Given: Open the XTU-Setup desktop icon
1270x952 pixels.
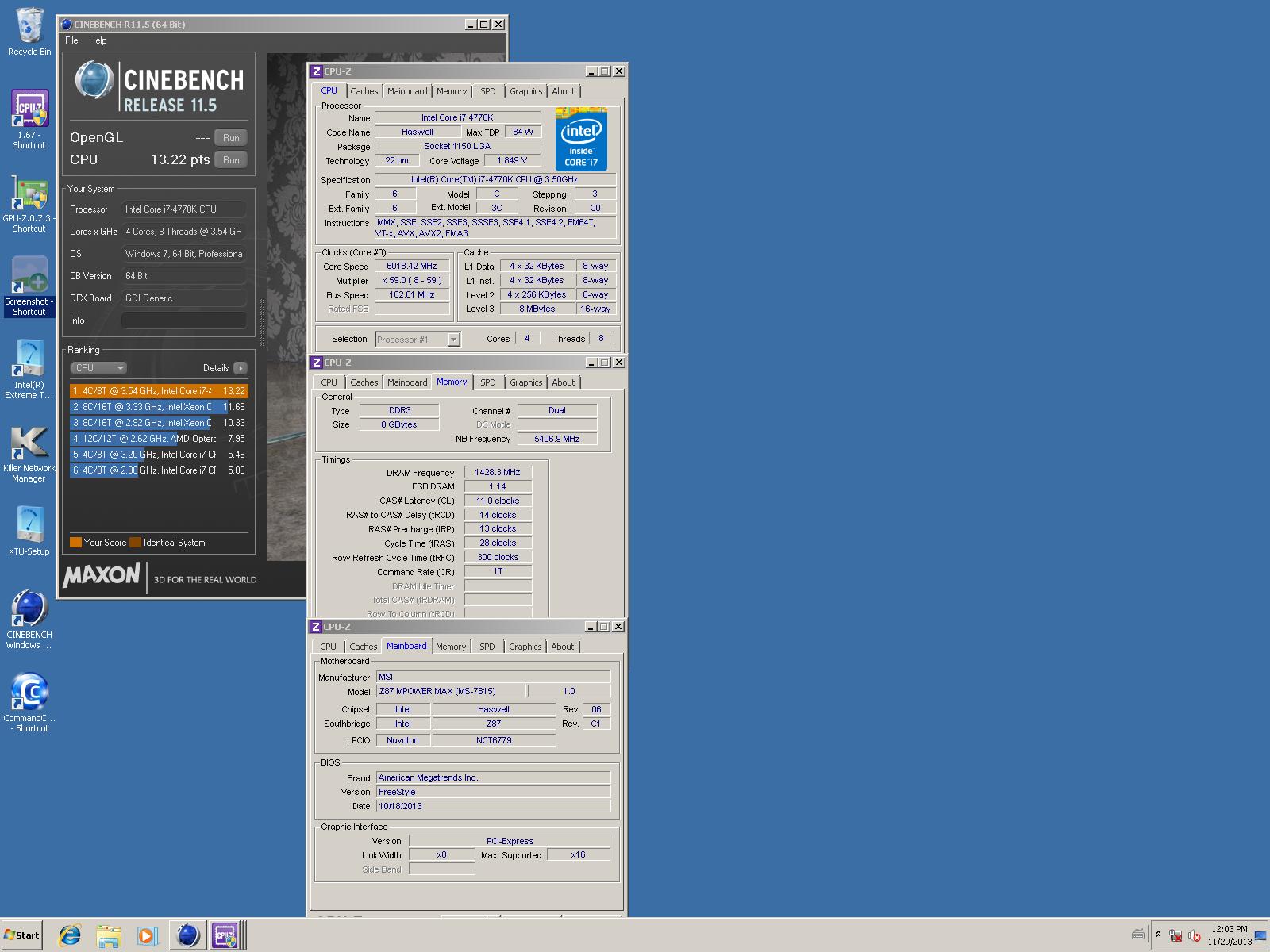Looking at the screenshot, I should (x=29, y=530).
